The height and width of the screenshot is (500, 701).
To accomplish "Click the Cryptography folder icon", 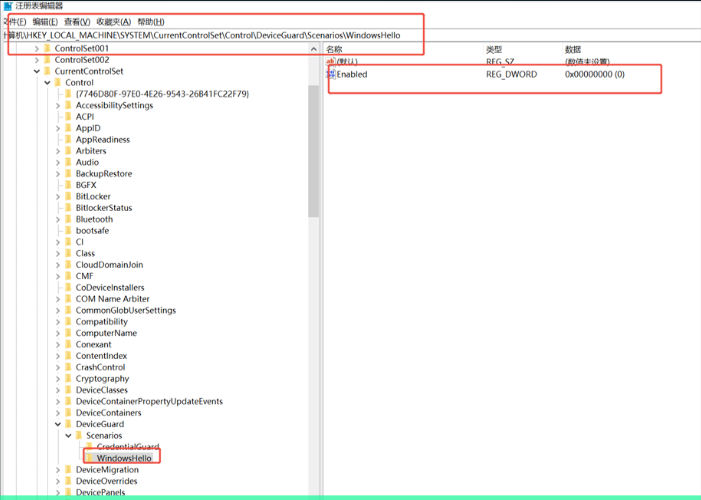I will (x=68, y=379).
